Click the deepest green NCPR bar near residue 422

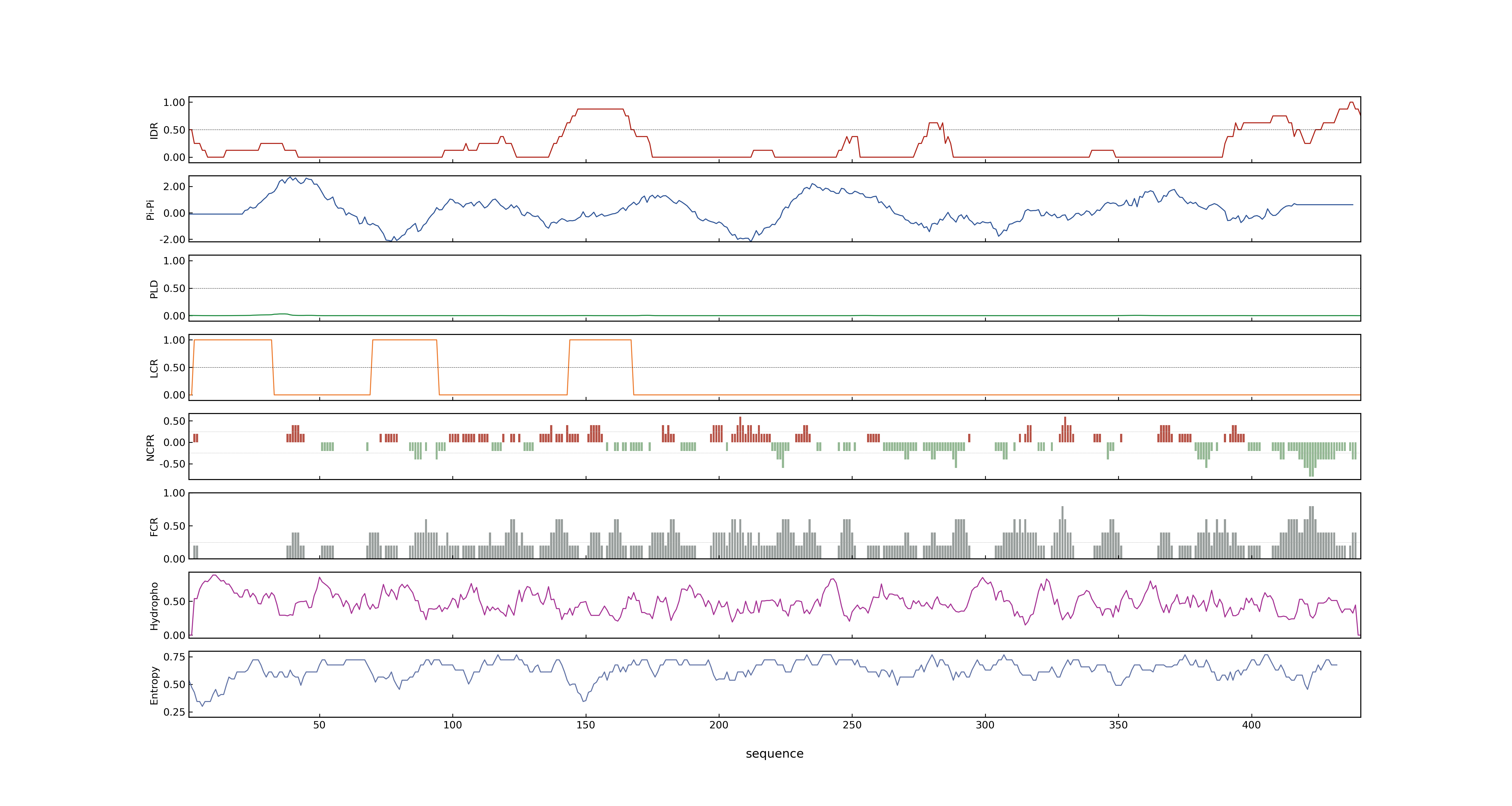point(1311,459)
